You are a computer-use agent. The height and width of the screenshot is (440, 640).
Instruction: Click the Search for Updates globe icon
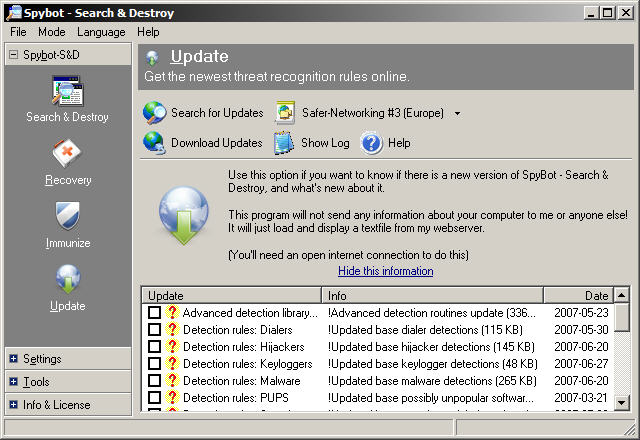coord(155,113)
